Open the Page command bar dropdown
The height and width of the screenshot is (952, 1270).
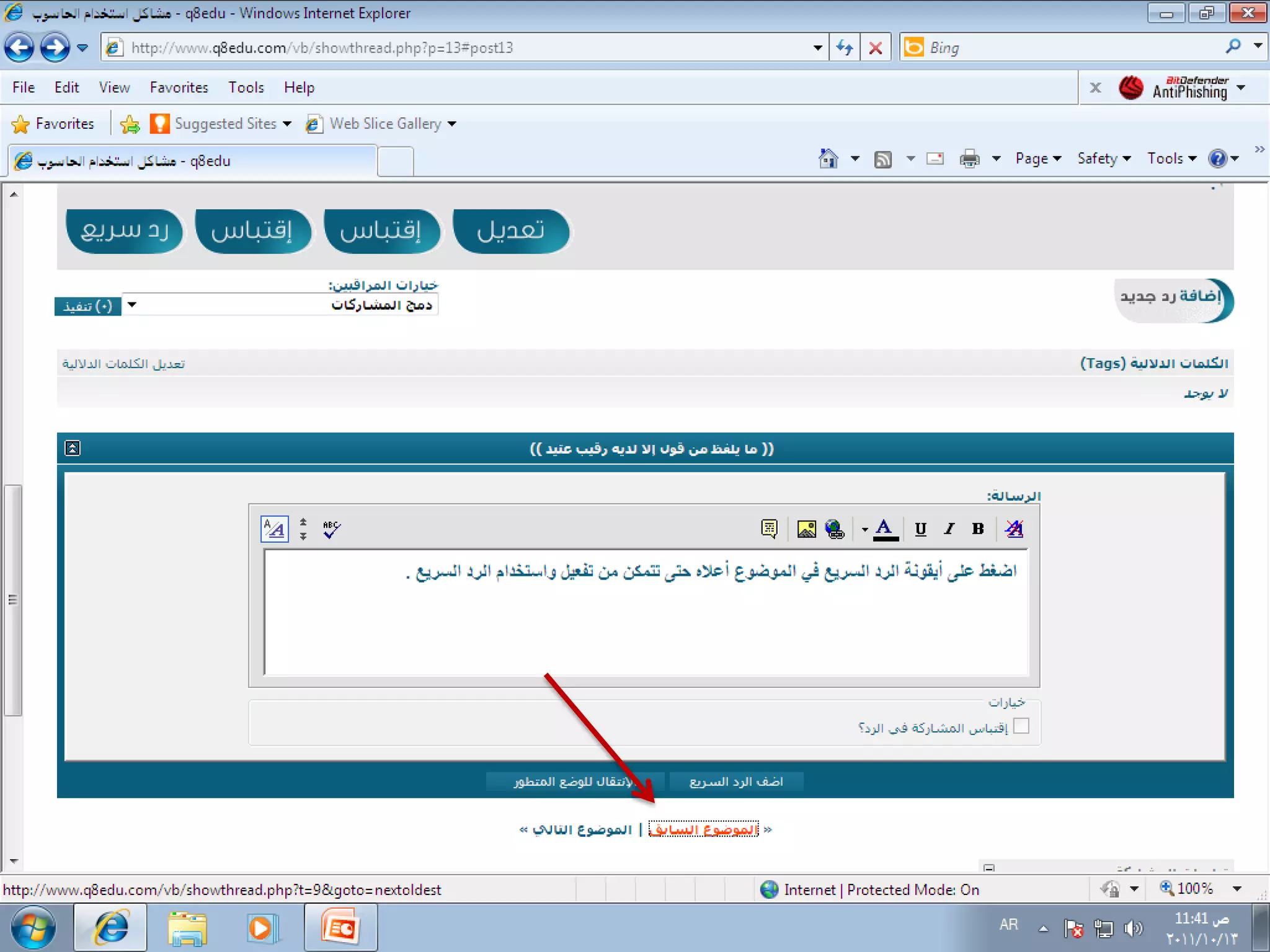pos(1038,159)
